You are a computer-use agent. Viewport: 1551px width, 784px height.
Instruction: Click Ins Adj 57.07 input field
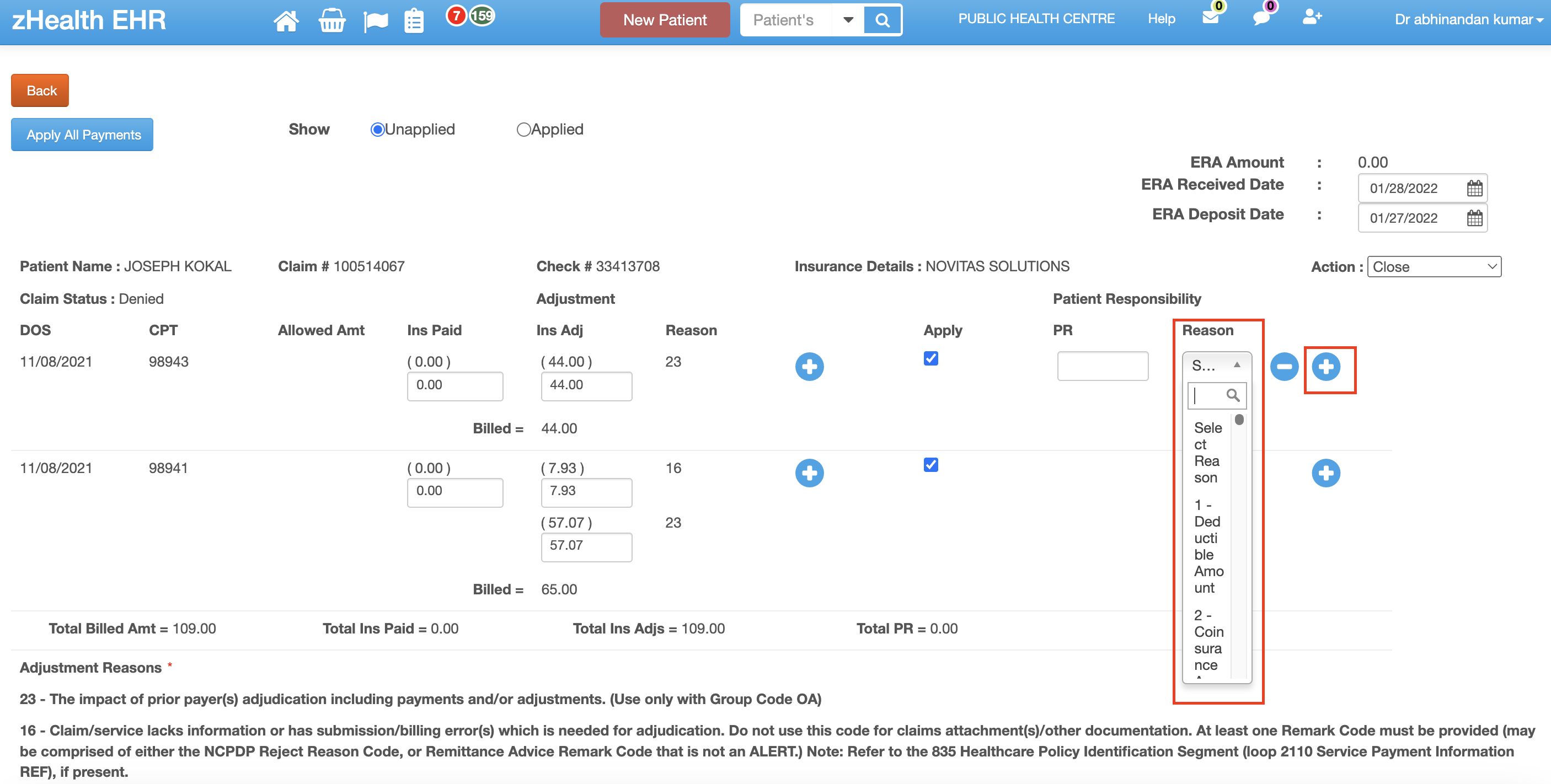[x=586, y=547]
